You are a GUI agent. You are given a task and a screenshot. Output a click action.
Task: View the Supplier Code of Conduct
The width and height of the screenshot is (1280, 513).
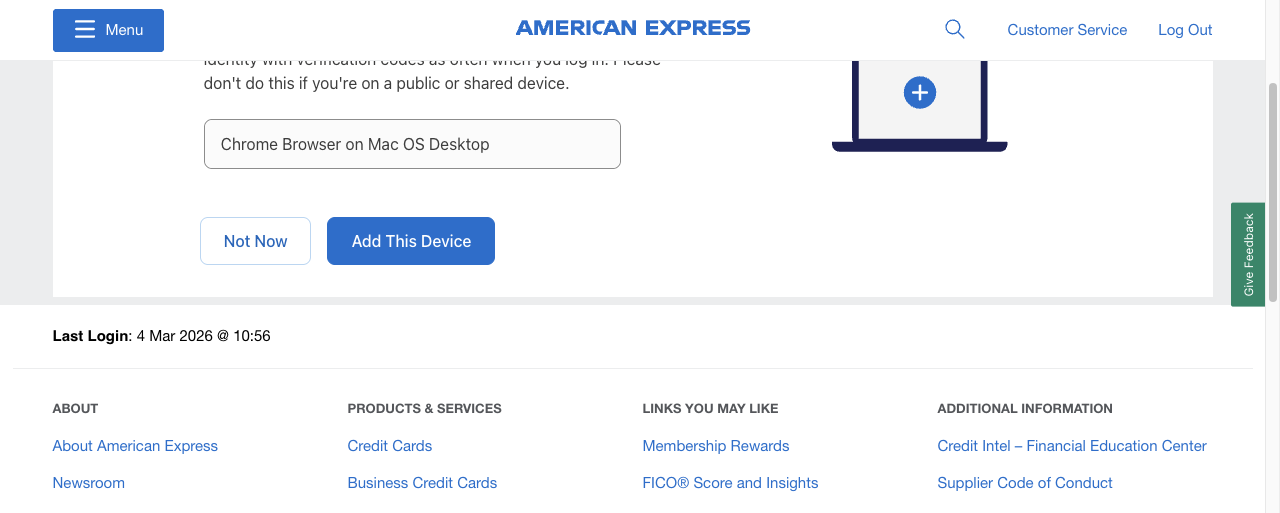coord(1025,483)
